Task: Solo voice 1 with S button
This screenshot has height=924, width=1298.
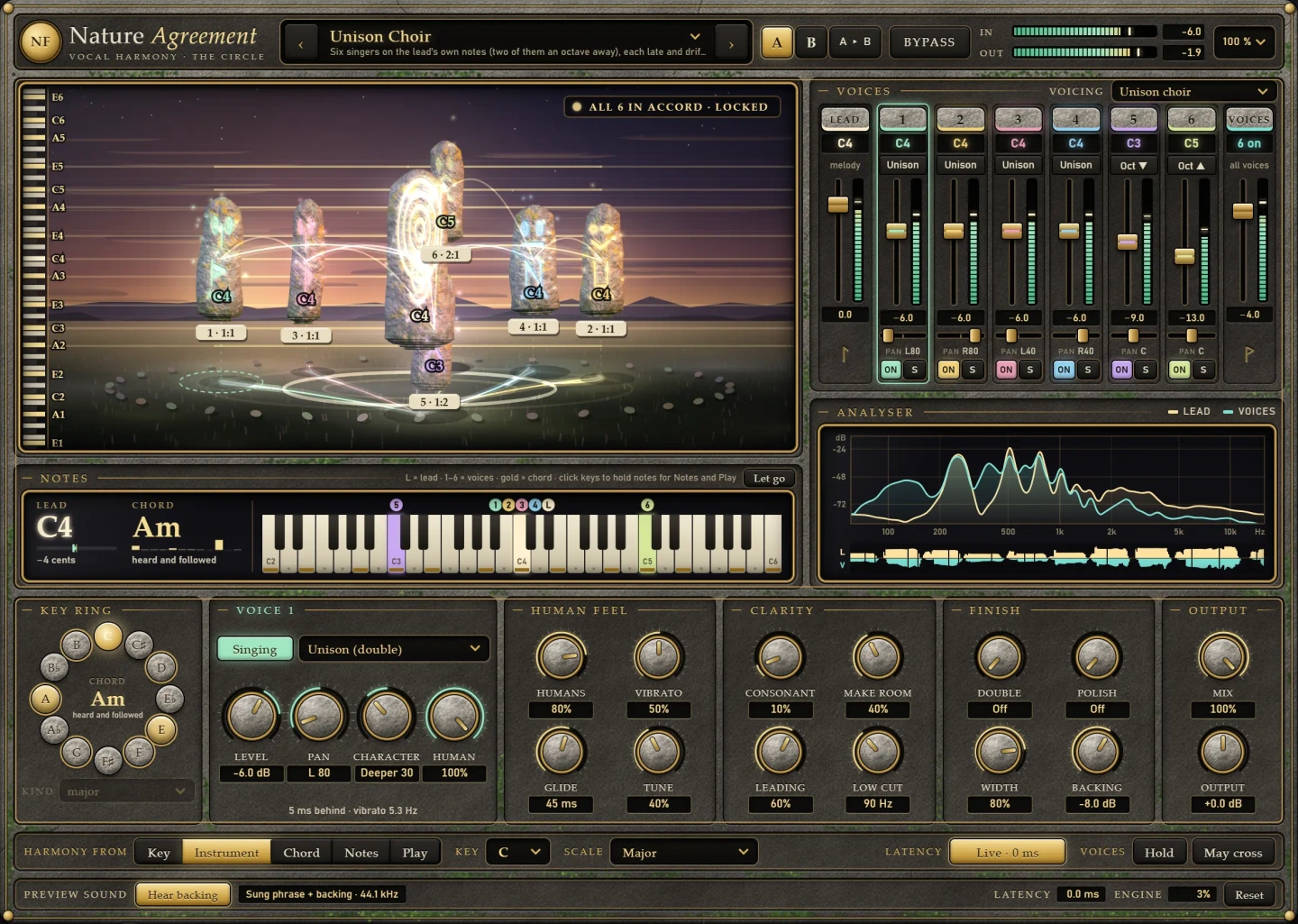Action: click(914, 370)
